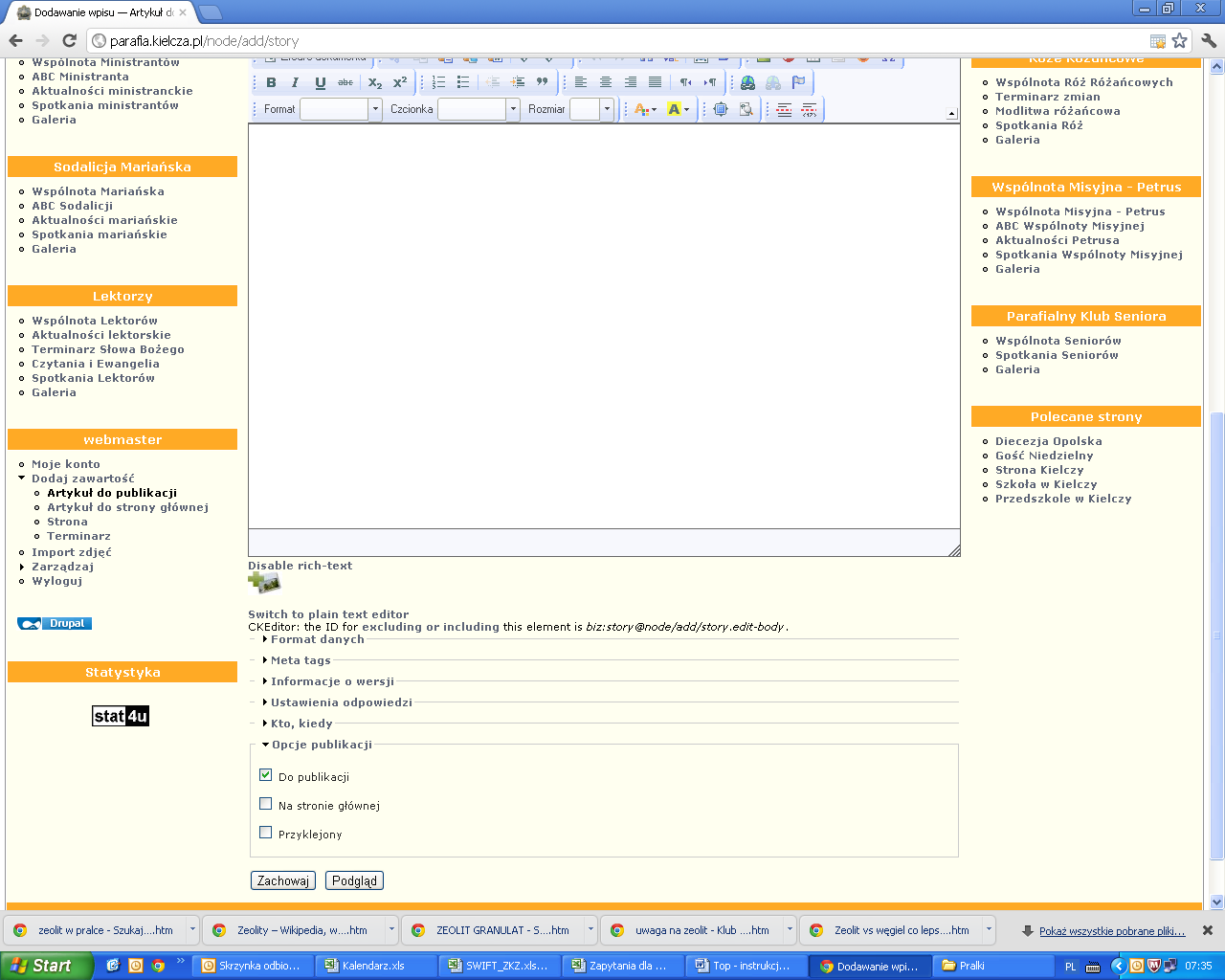Bookmark this page with the star

(x=1180, y=41)
